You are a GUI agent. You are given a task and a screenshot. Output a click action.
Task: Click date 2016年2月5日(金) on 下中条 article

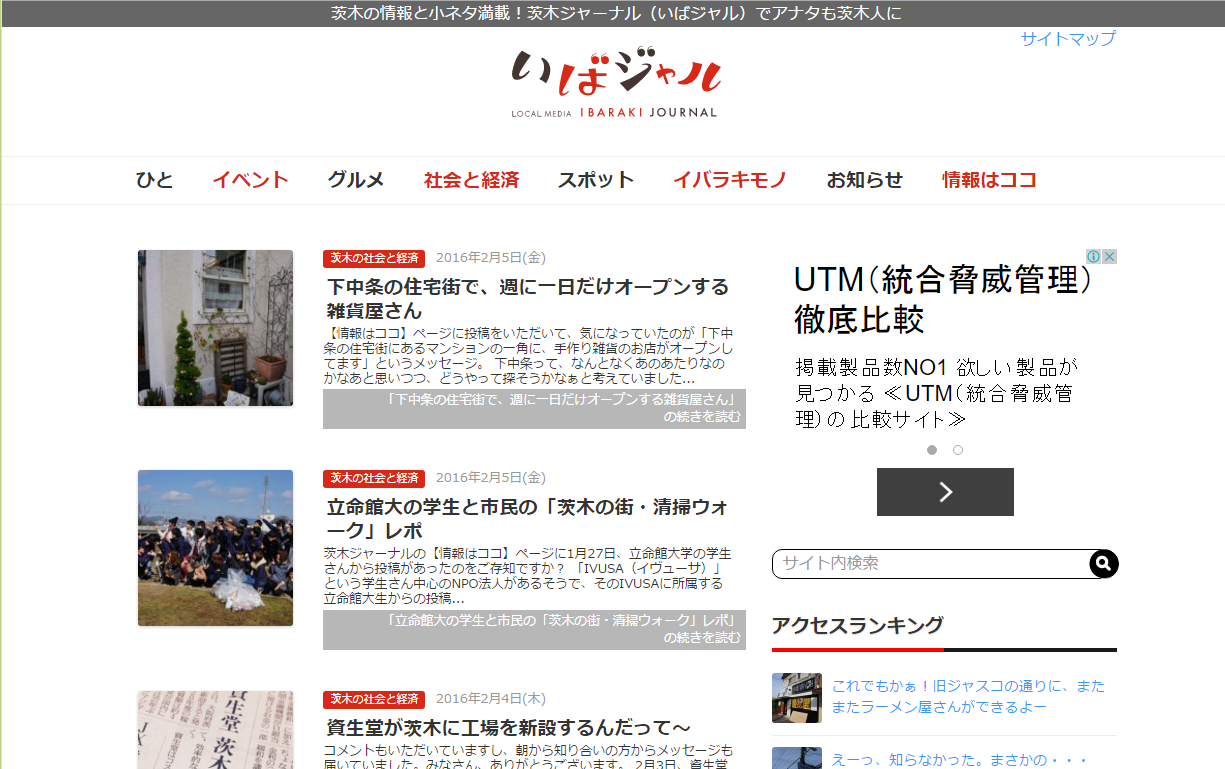491,258
